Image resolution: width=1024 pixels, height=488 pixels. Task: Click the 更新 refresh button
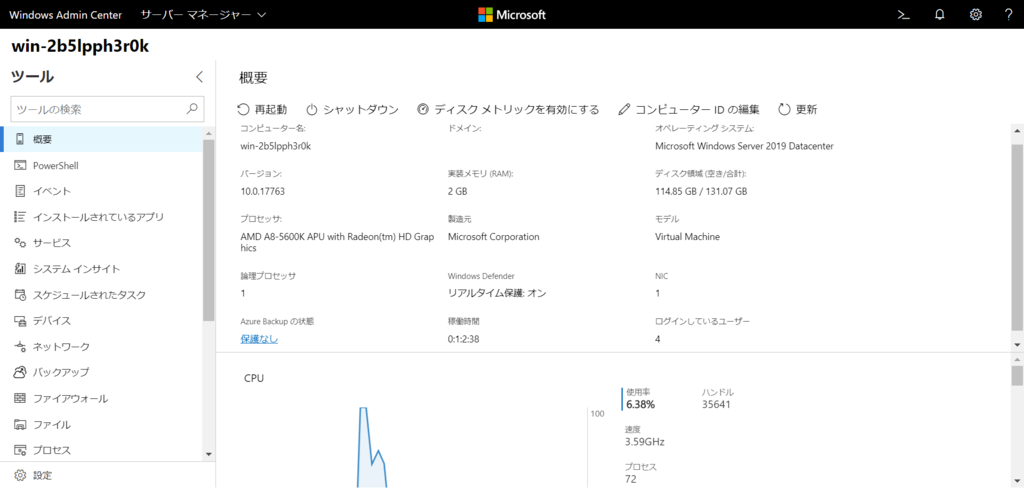pos(798,109)
